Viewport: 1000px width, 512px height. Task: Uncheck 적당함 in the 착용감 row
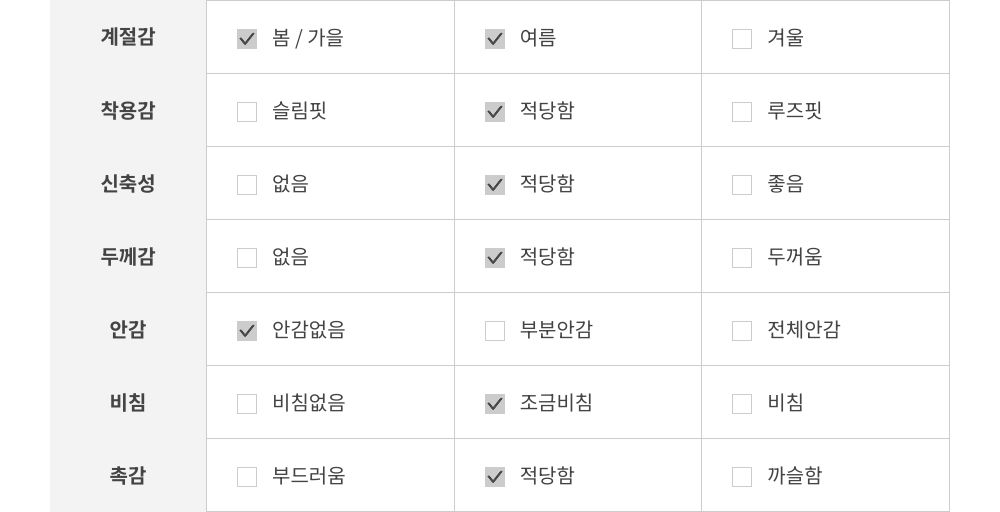pyautogui.click(x=495, y=112)
